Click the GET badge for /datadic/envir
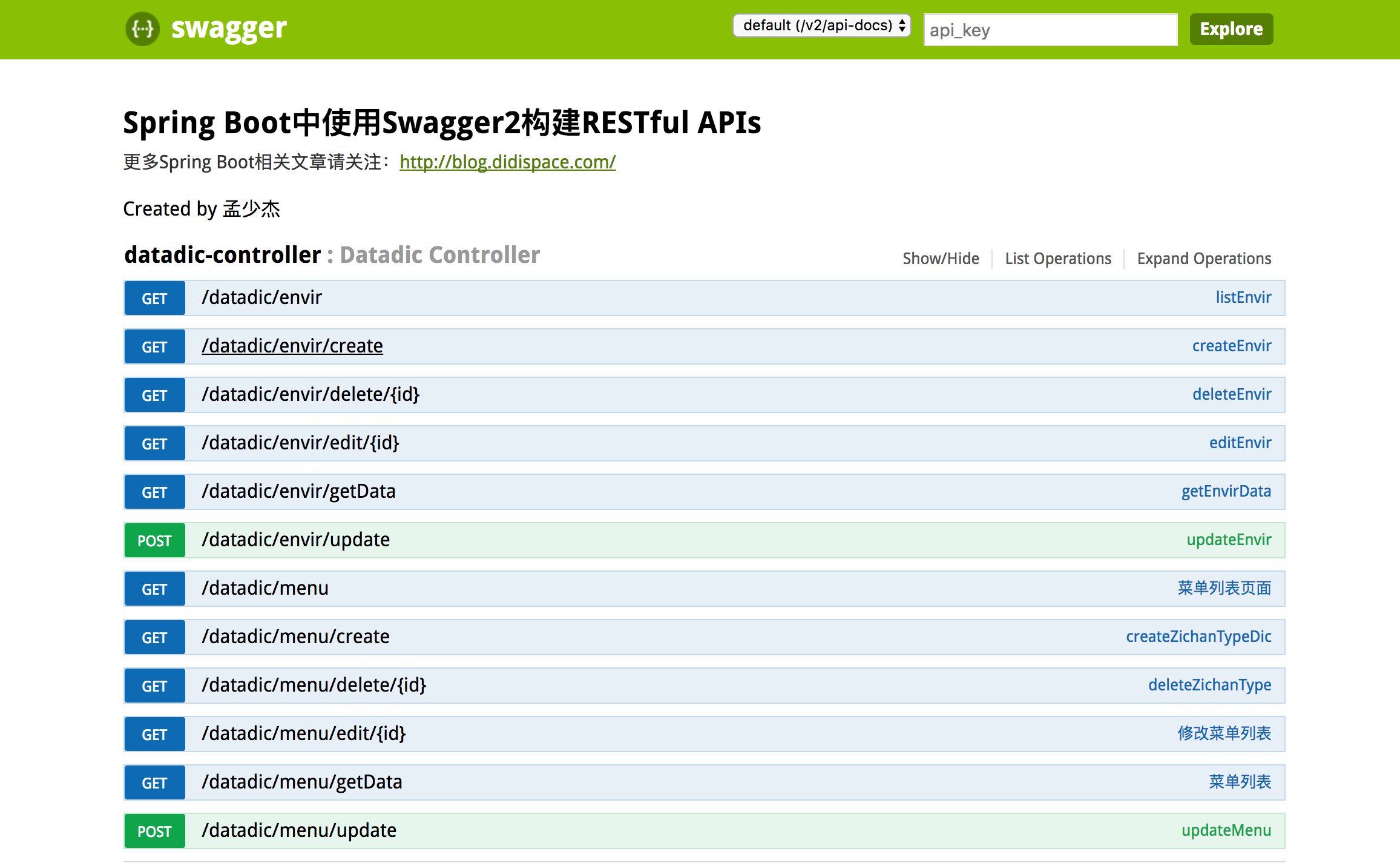The height and width of the screenshot is (863, 1400). [154, 298]
